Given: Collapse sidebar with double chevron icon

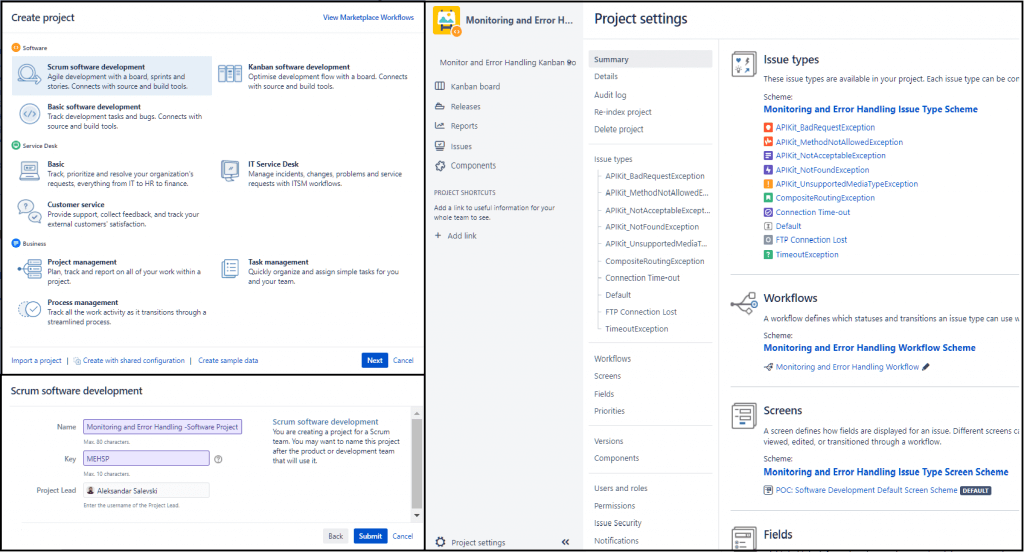Looking at the screenshot, I should pos(566,542).
